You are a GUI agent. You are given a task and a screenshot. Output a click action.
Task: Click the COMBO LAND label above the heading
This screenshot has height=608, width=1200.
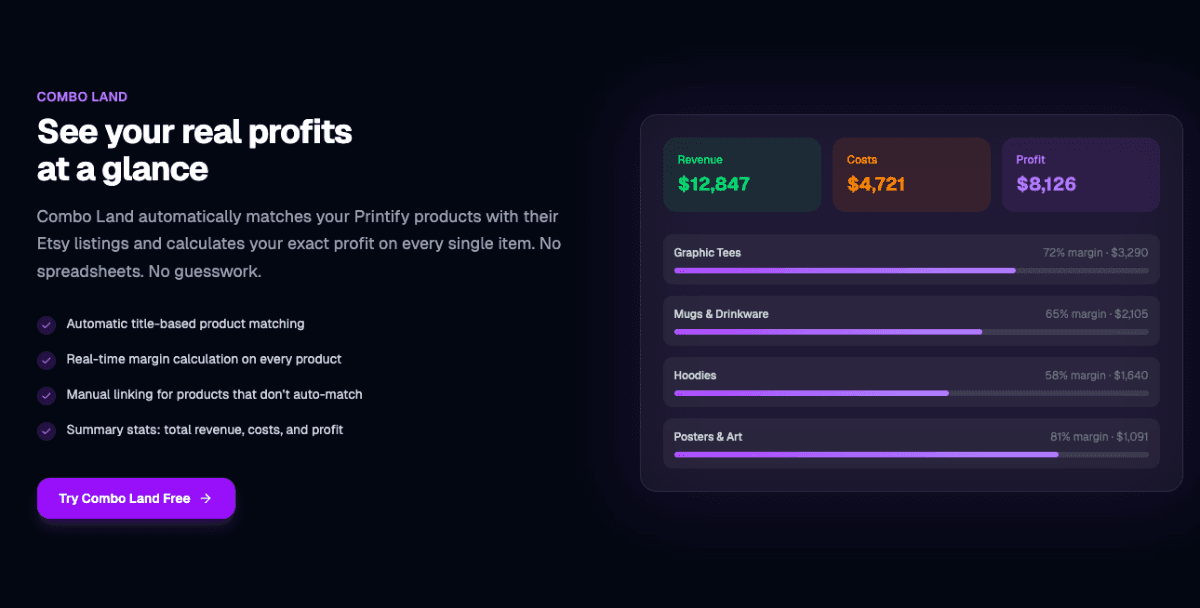pyautogui.click(x=82, y=97)
